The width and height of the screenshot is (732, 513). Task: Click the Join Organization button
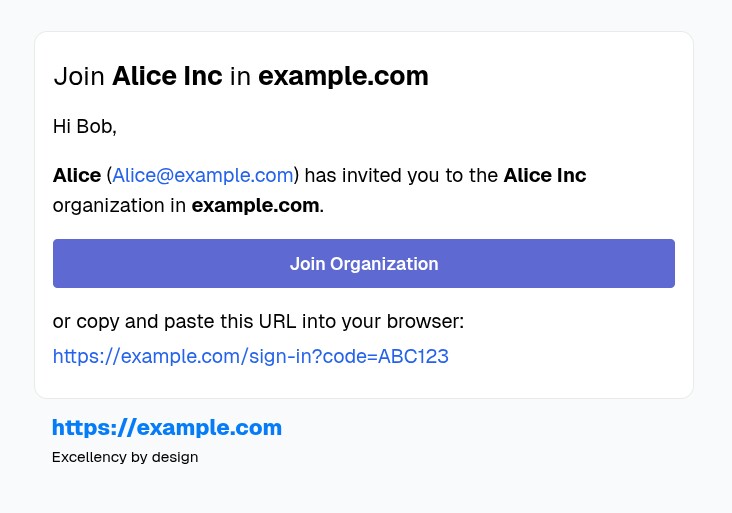click(364, 264)
